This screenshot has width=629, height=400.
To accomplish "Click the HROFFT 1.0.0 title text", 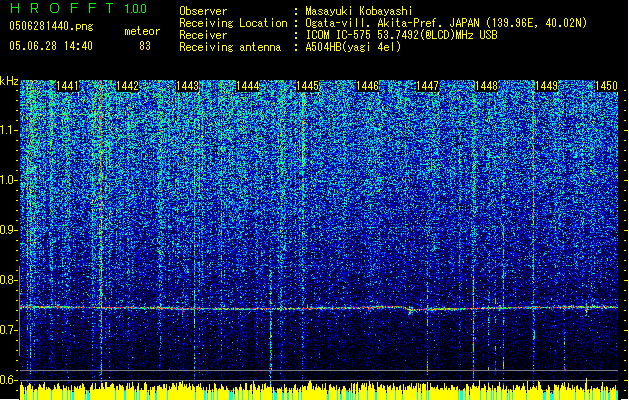I will coord(79,8).
